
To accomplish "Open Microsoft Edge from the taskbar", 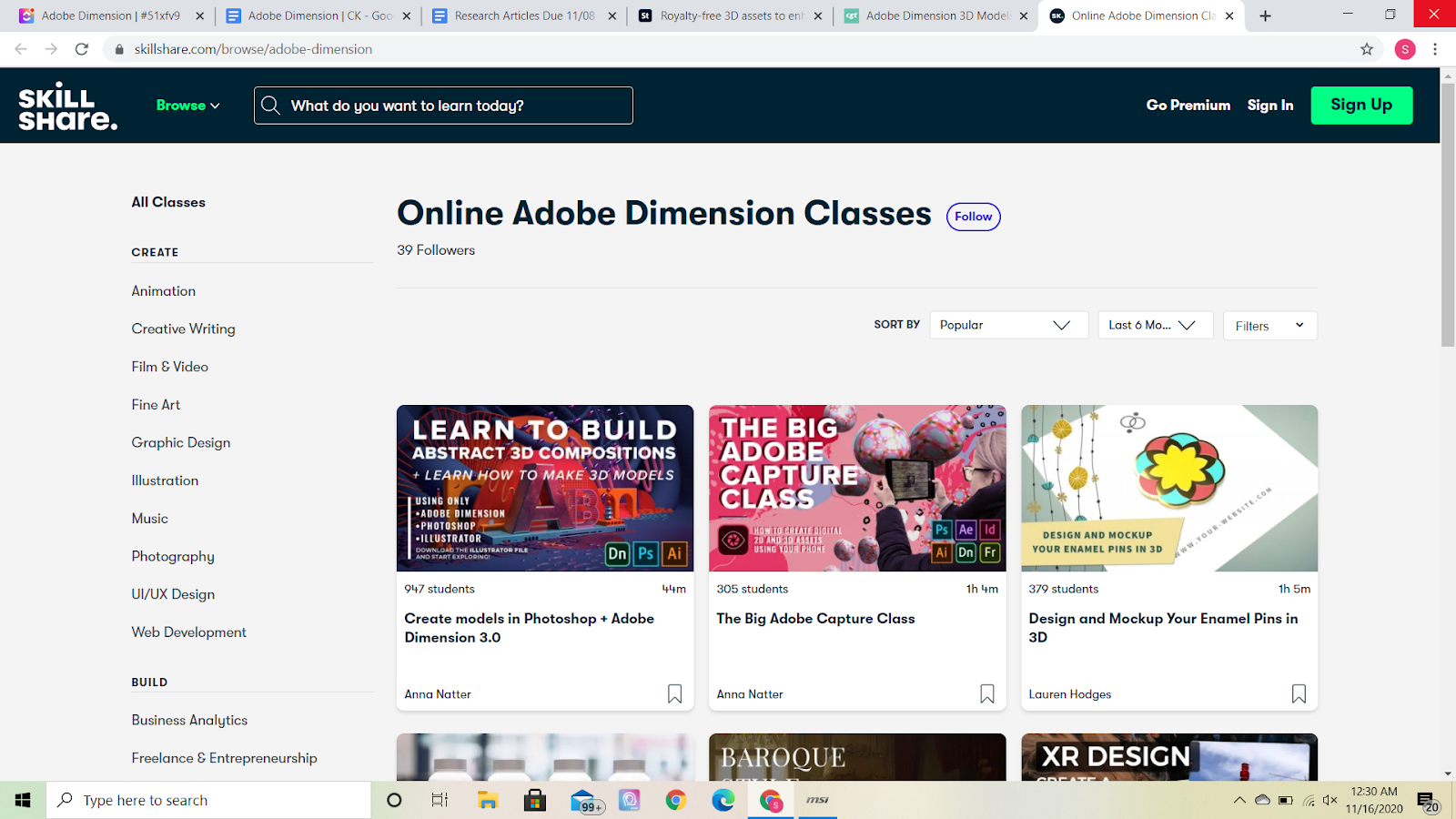I will click(723, 800).
